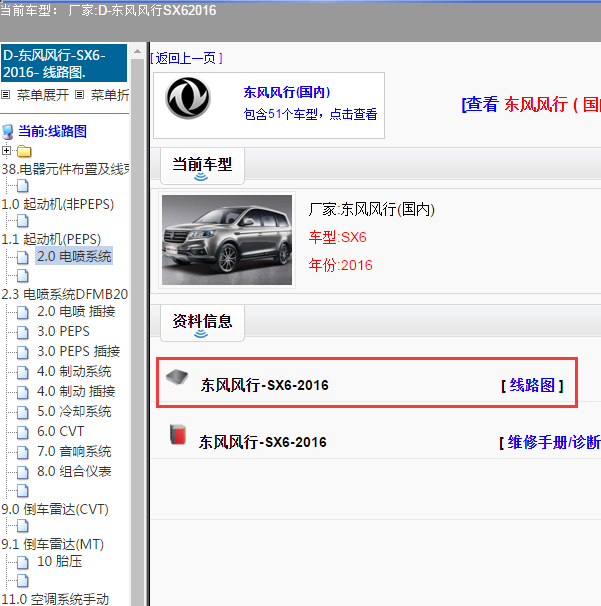Click the 当前:线路图 computer icon

[x=8, y=132]
